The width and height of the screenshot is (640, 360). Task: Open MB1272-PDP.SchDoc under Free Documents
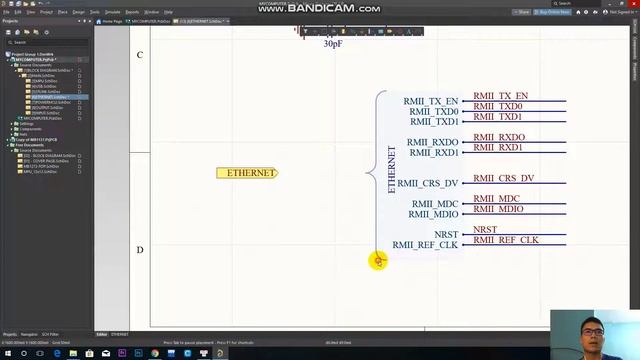pos(41,166)
